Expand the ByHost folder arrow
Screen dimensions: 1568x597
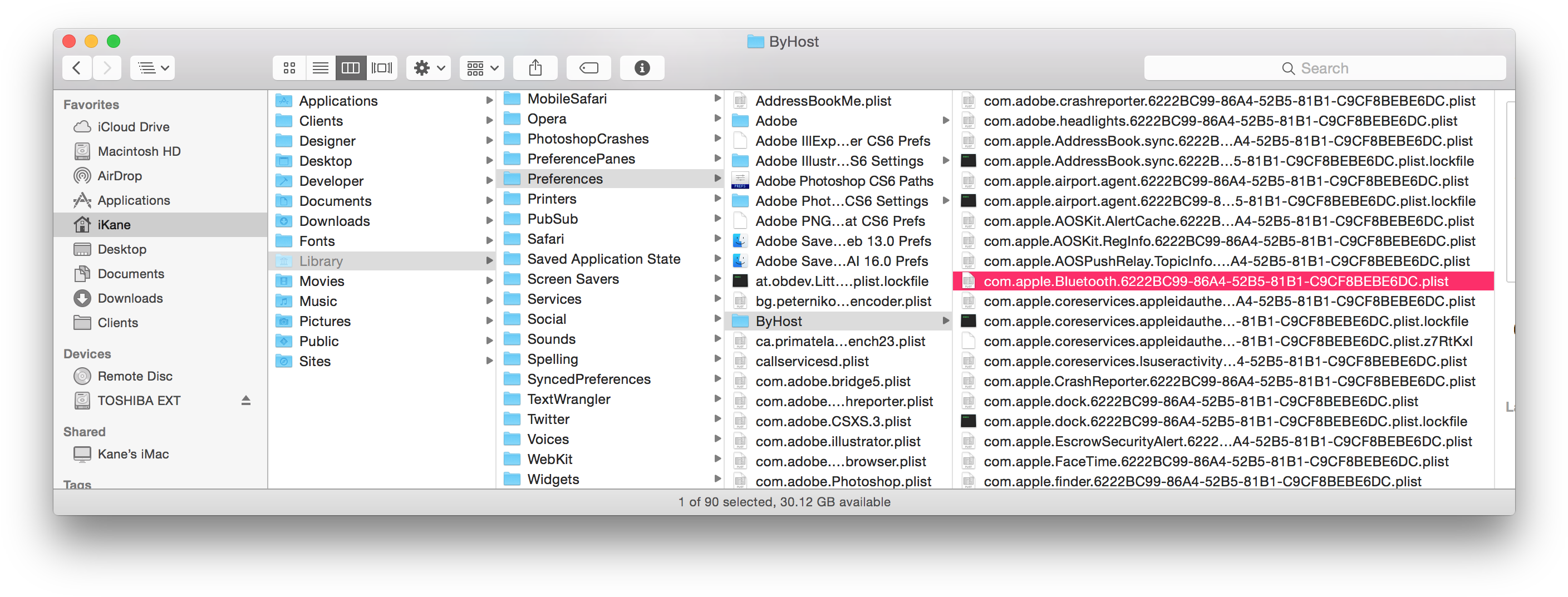[945, 320]
